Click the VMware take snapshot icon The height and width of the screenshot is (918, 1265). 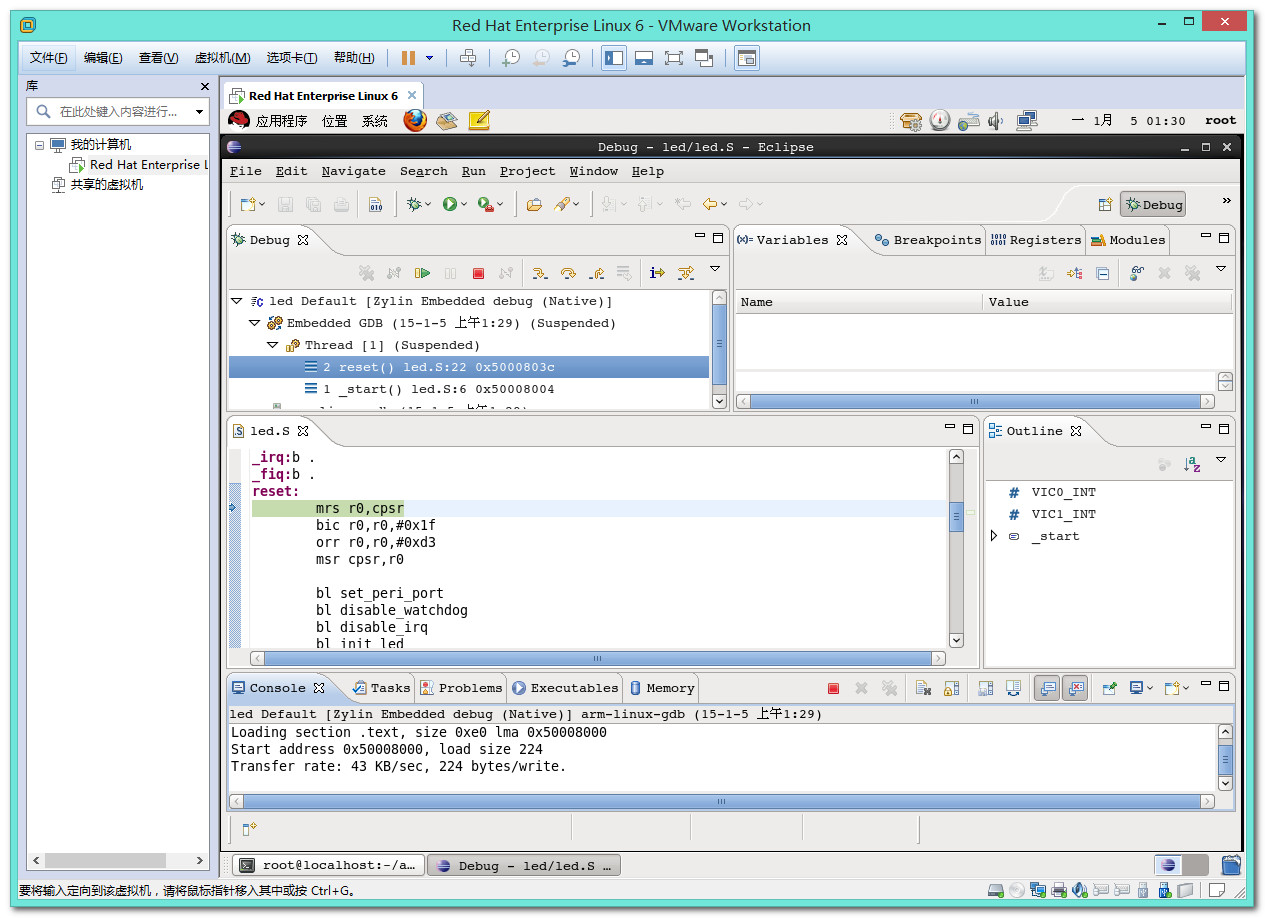point(511,58)
